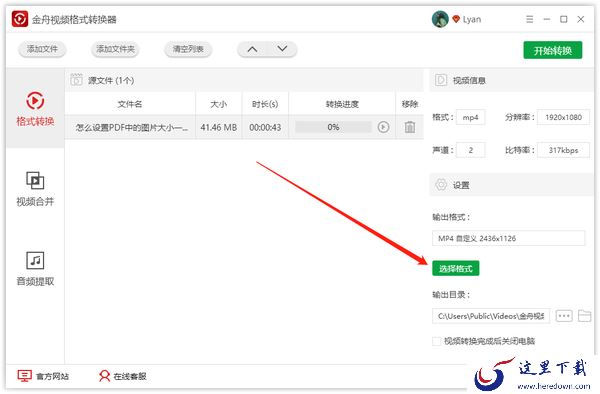This screenshot has width=600, height=394.
Task: Switch to 视频合并 sidebar tab
Action: (x=35, y=189)
